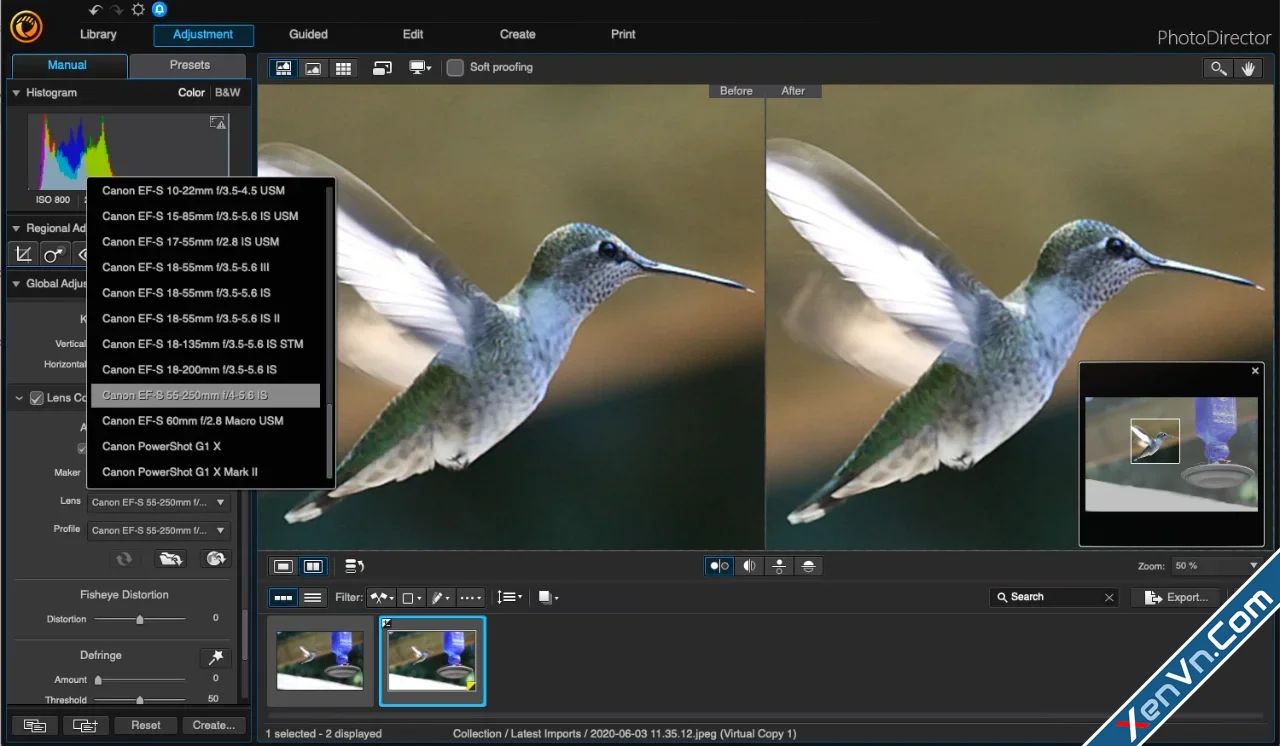Select split top/bottom compare mode

809,566
